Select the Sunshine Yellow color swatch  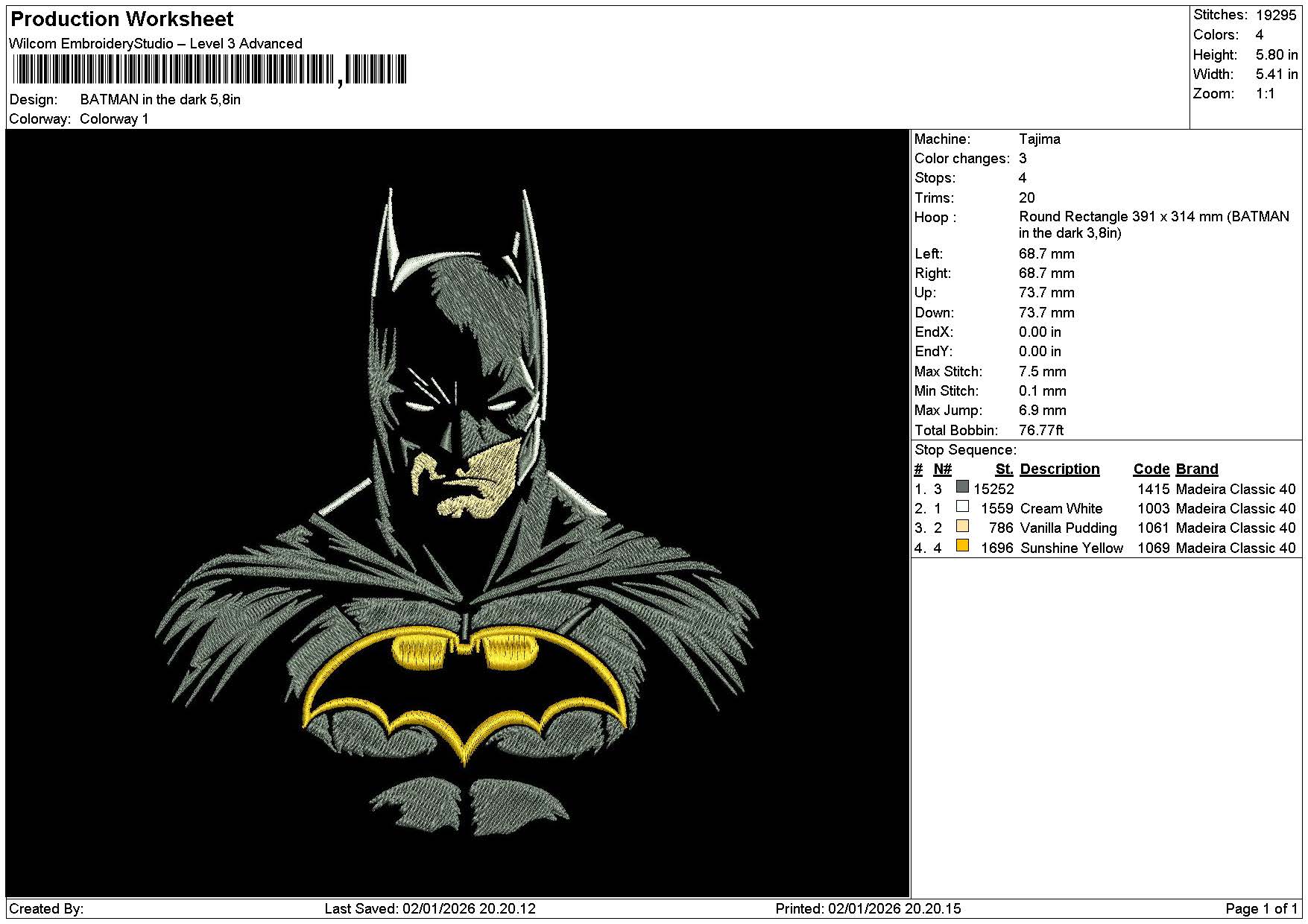coord(962,546)
